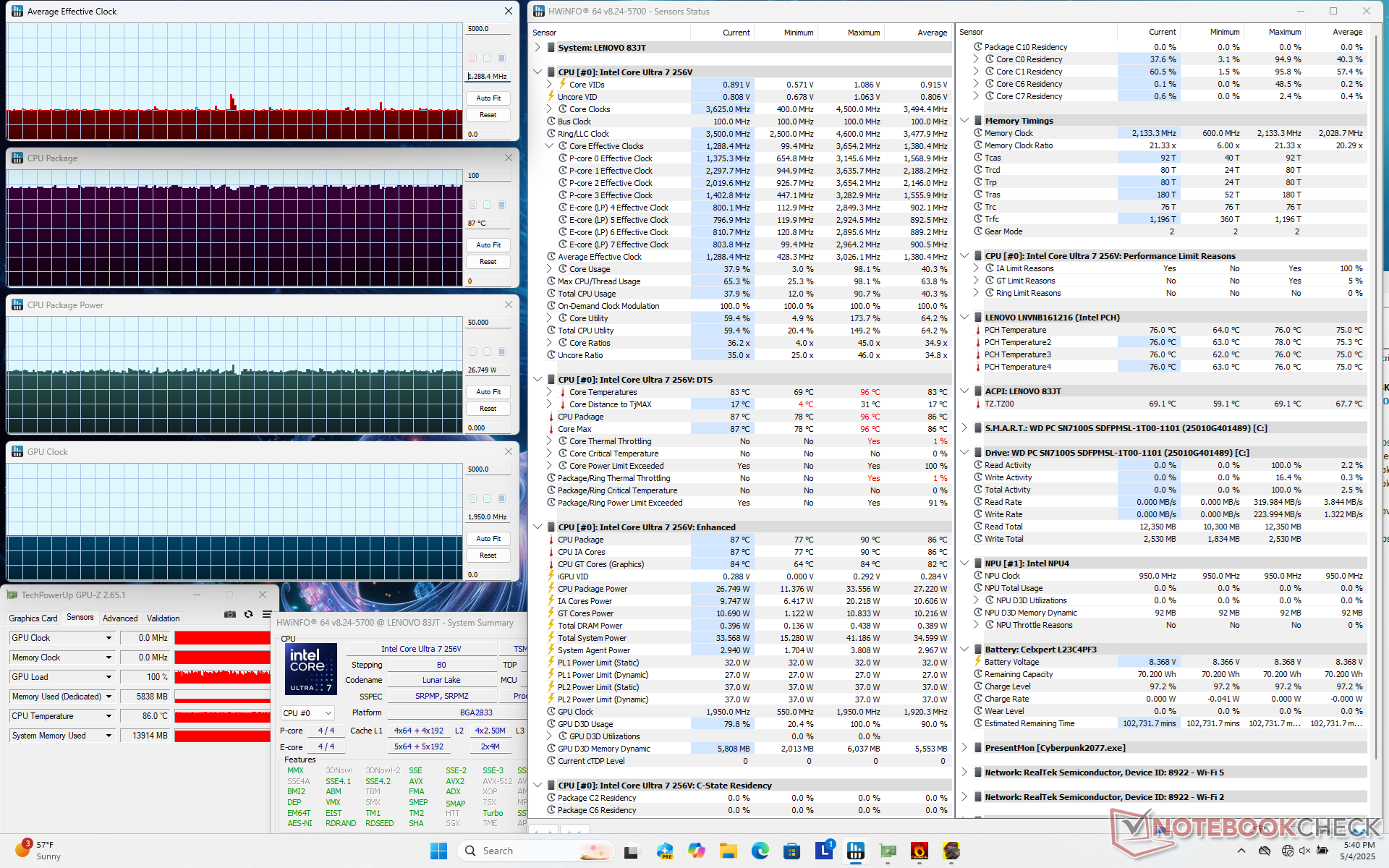Screen dimensions: 1389x868
Task: Collapse the CPU [#0] Intel Core Ultra 7 256V section
Action: (538, 72)
